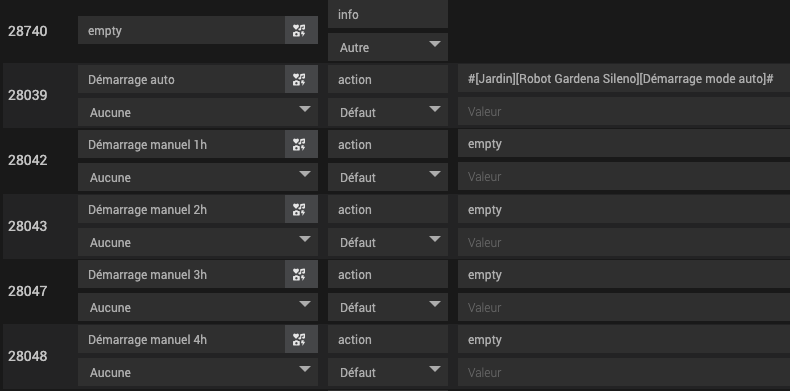Expand Aucune dropdown under Démarrage manuel 1h

pos(198,177)
